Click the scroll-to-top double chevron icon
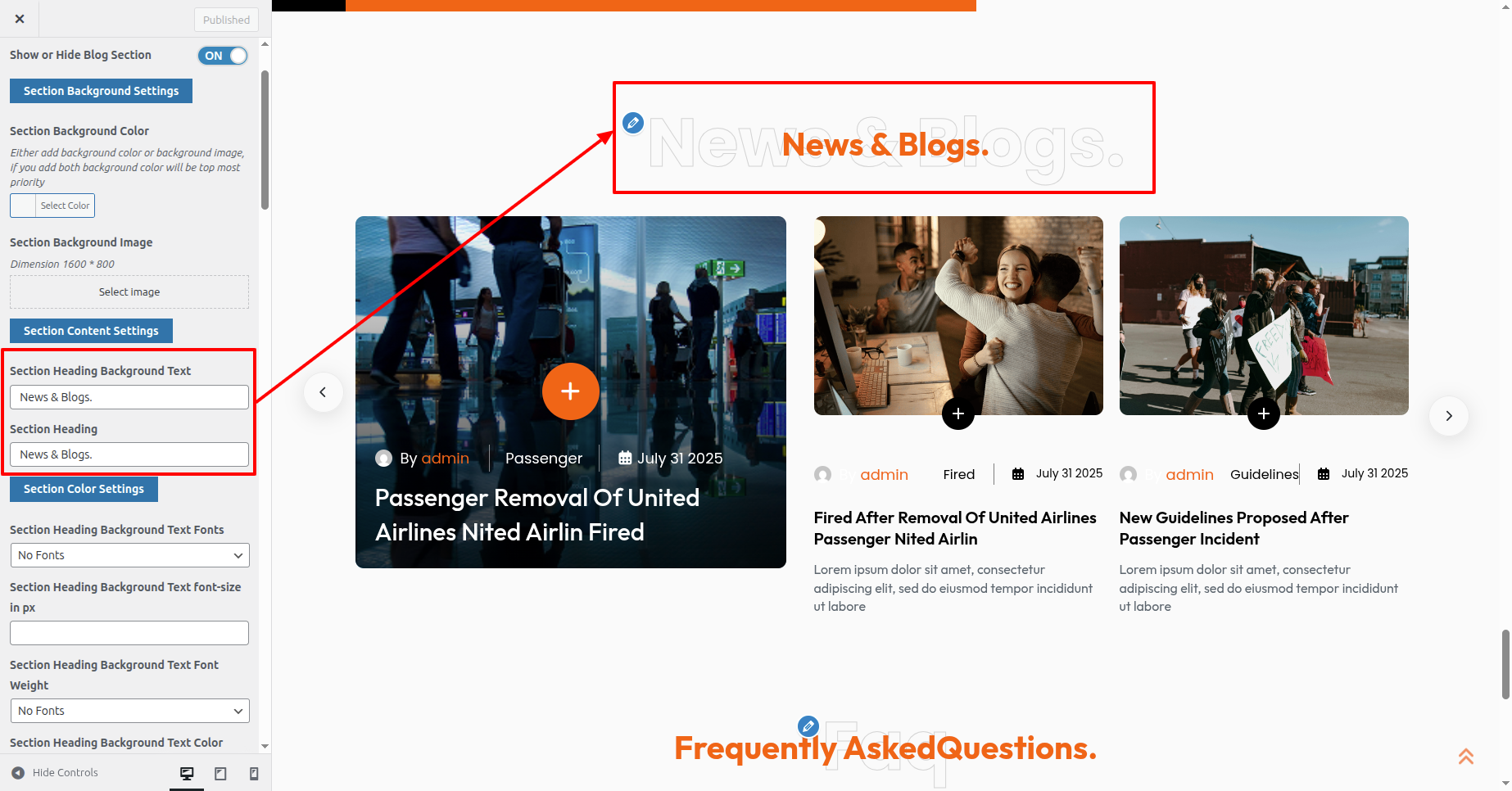 (1466, 757)
